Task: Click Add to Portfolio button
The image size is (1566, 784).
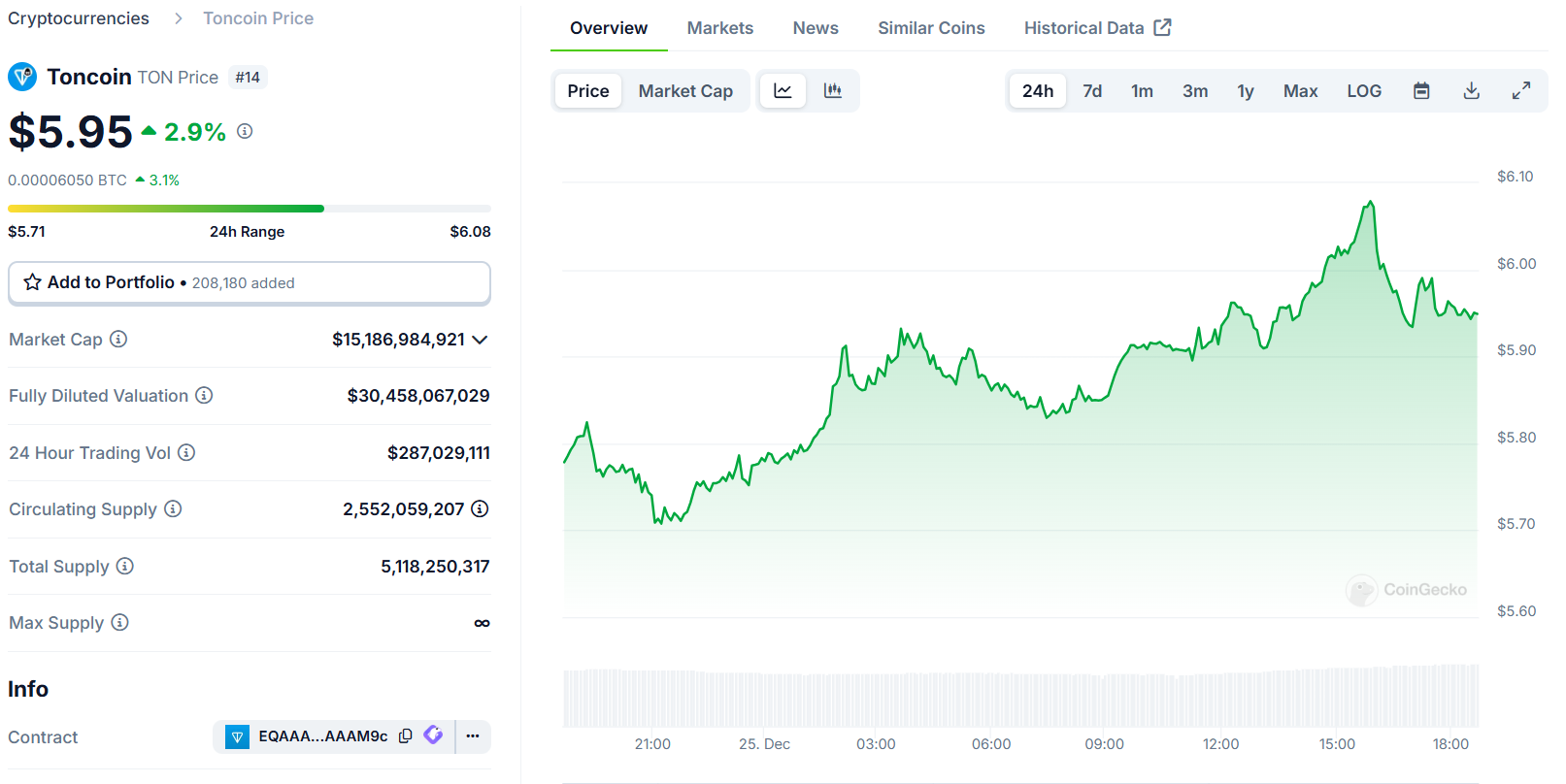Action: 250,282
